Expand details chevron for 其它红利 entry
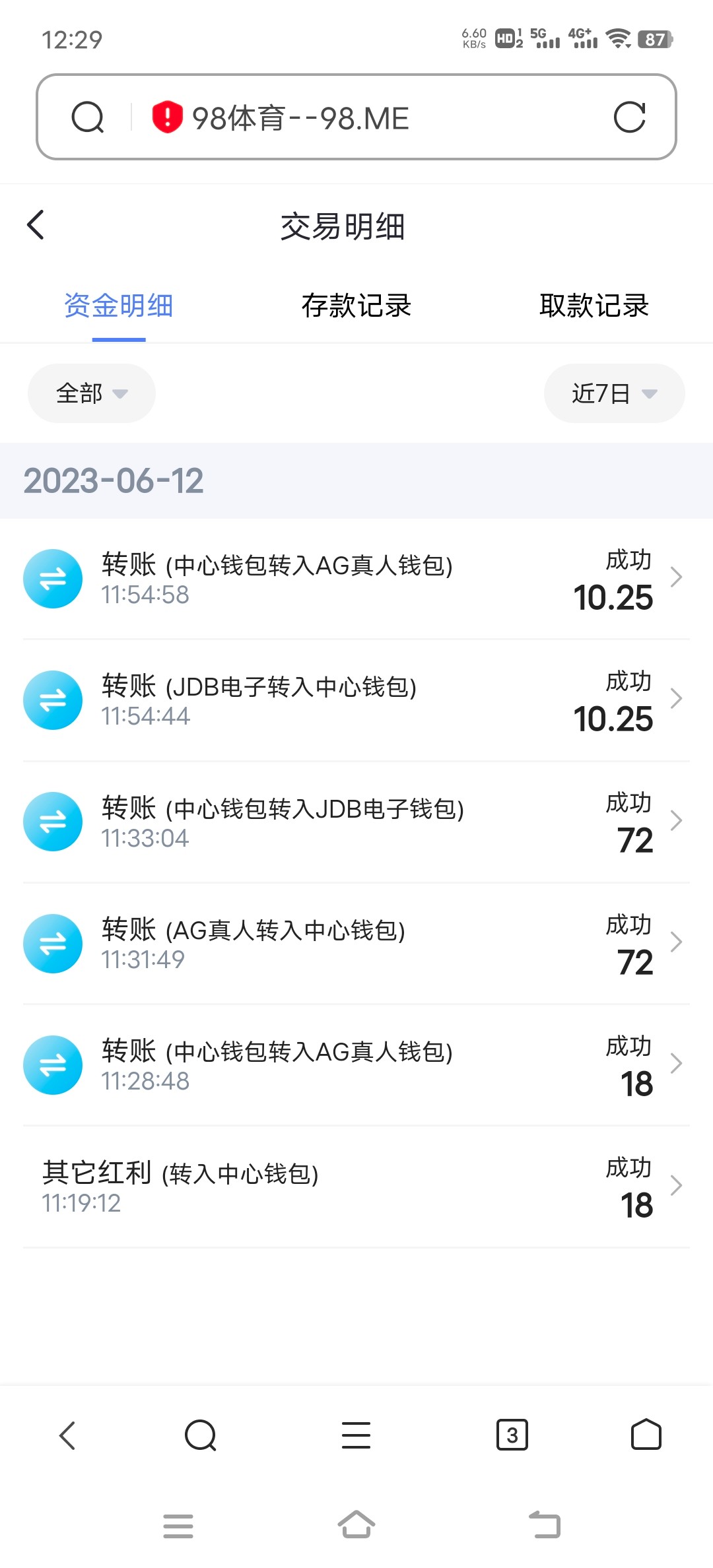 point(676,1185)
